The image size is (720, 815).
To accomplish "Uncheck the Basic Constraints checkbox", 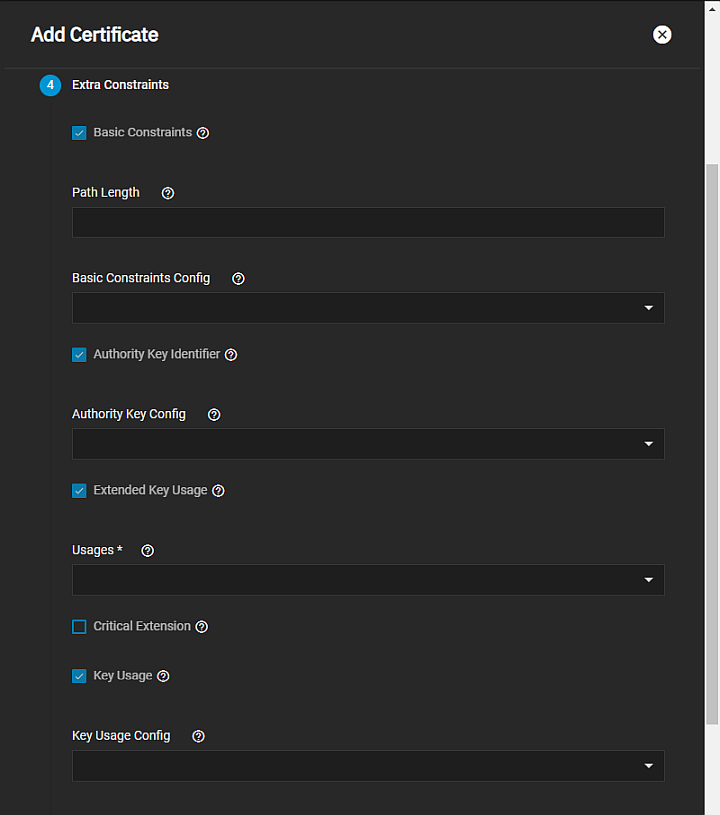I will (79, 133).
